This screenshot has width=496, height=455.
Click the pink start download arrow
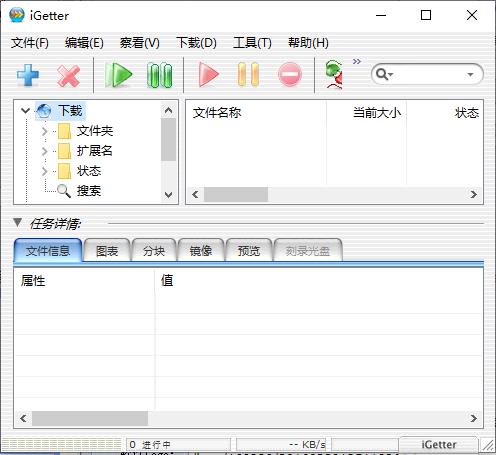coord(208,74)
